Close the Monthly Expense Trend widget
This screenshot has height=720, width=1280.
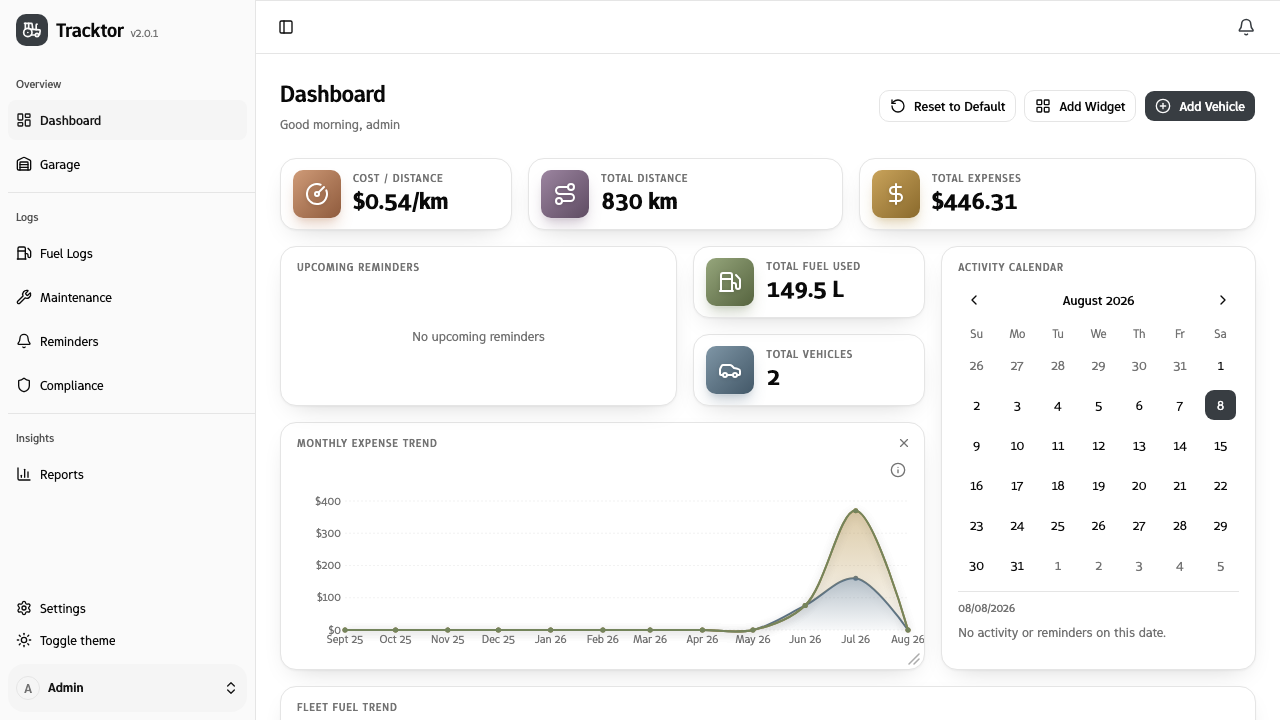click(904, 443)
